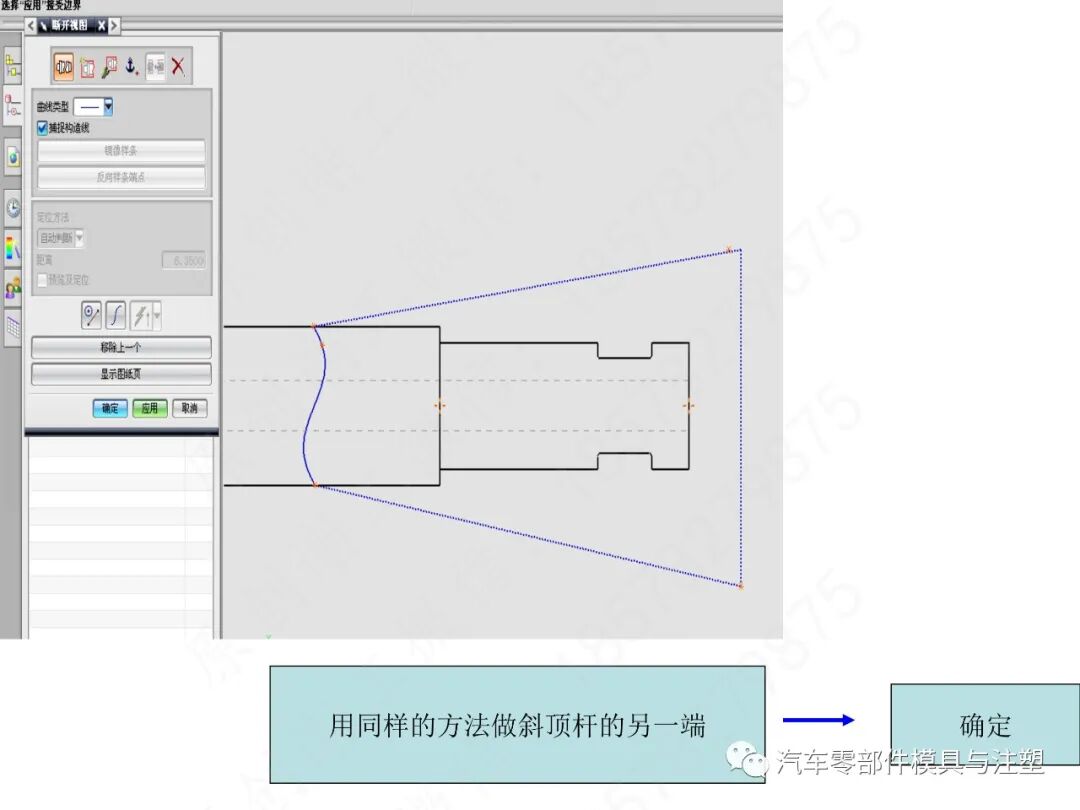Click the 确定 button

point(110,408)
